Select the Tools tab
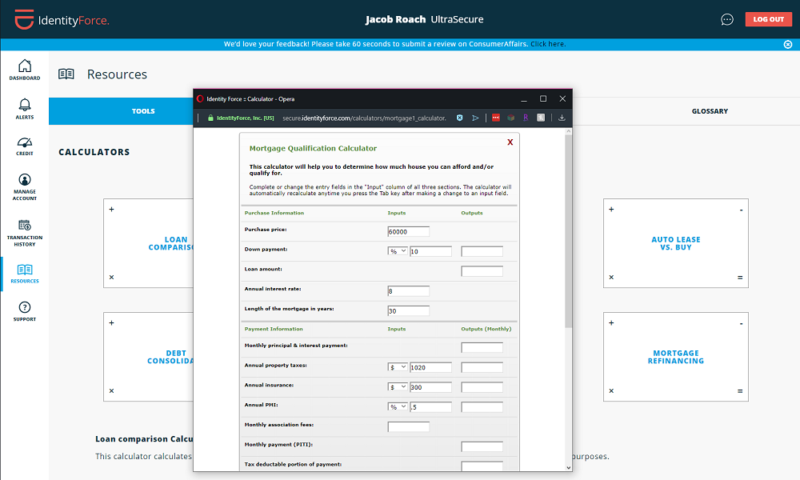 coord(143,111)
